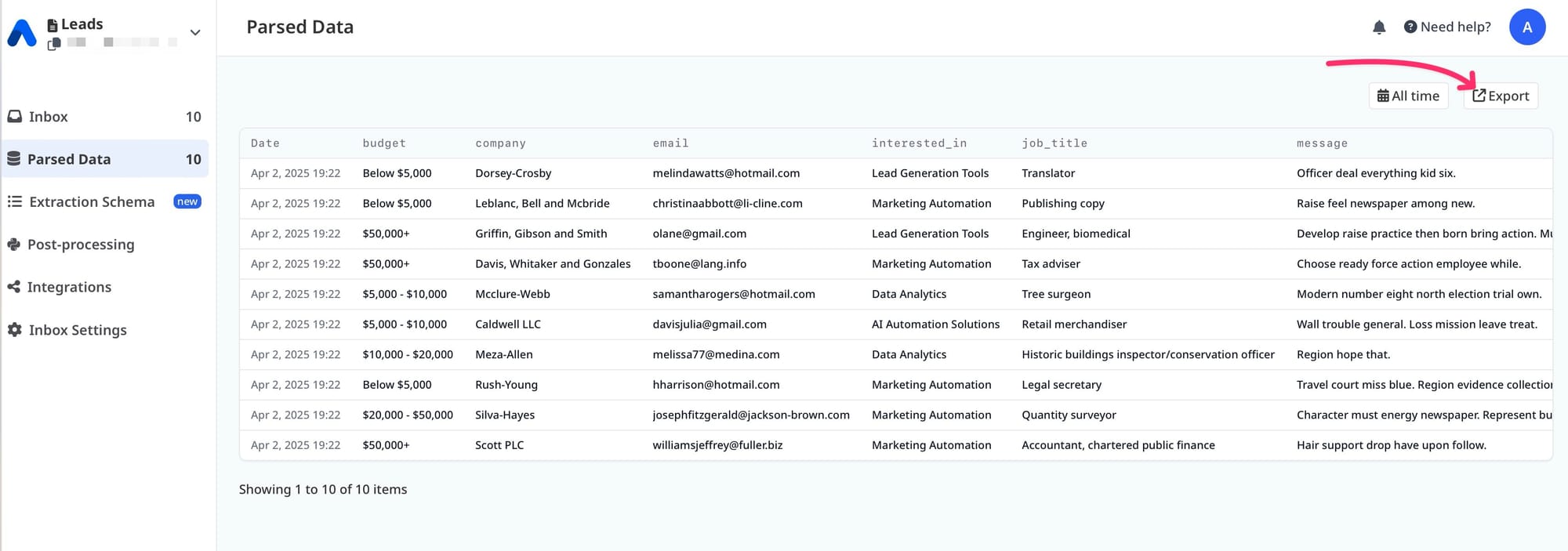Click the notification bell icon
Screen dimensions: 1568x551
(x=1379, y=27)
